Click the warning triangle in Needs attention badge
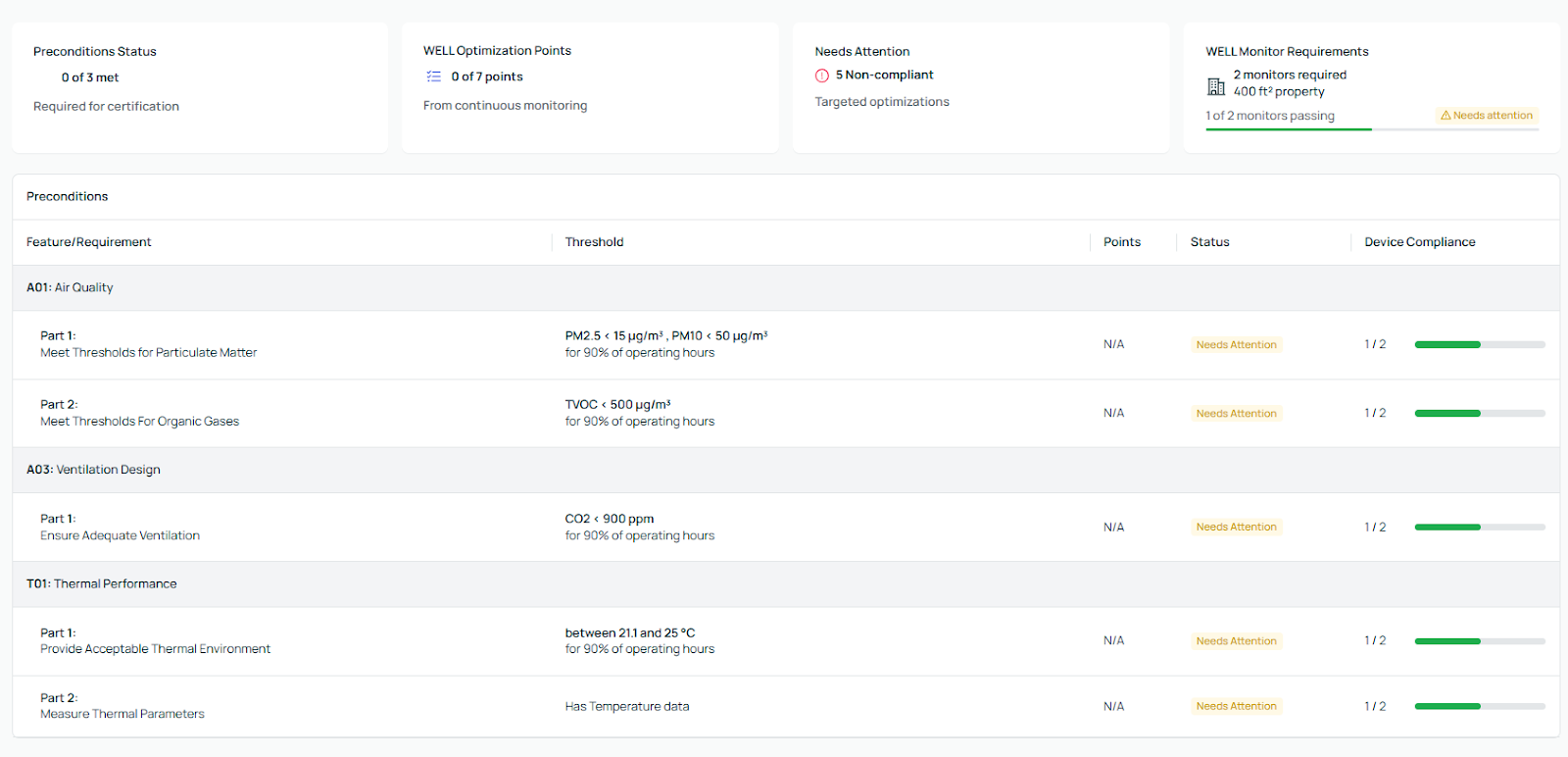 [1445, 116]
